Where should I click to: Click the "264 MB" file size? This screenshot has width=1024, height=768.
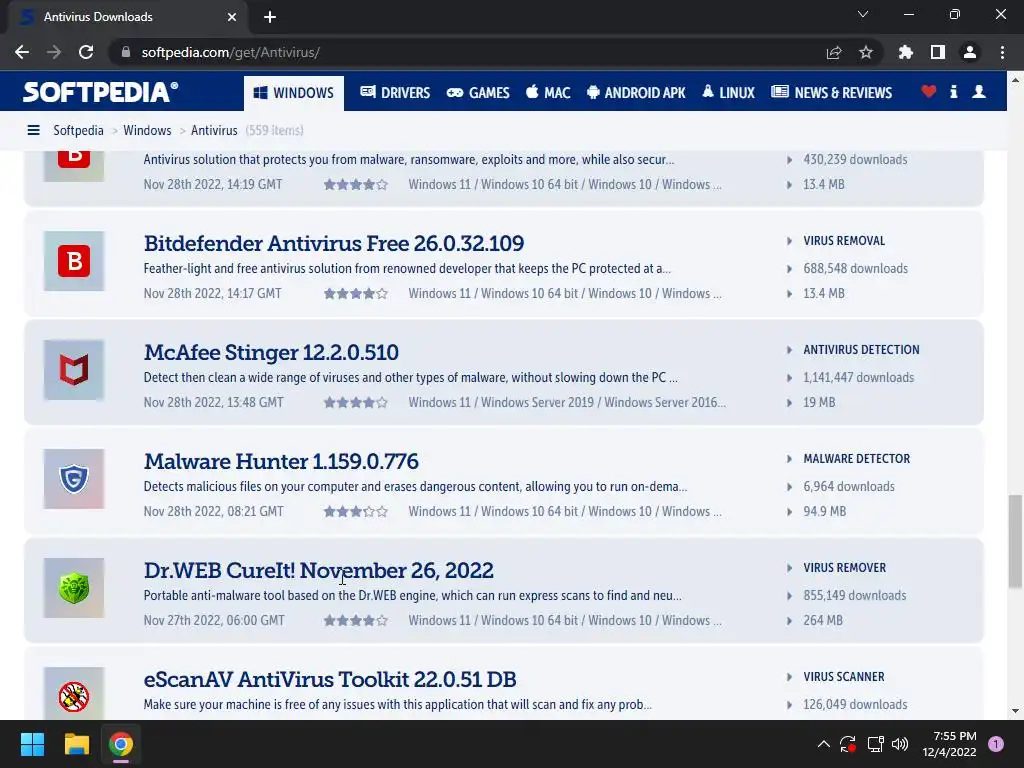click(823, 620)
